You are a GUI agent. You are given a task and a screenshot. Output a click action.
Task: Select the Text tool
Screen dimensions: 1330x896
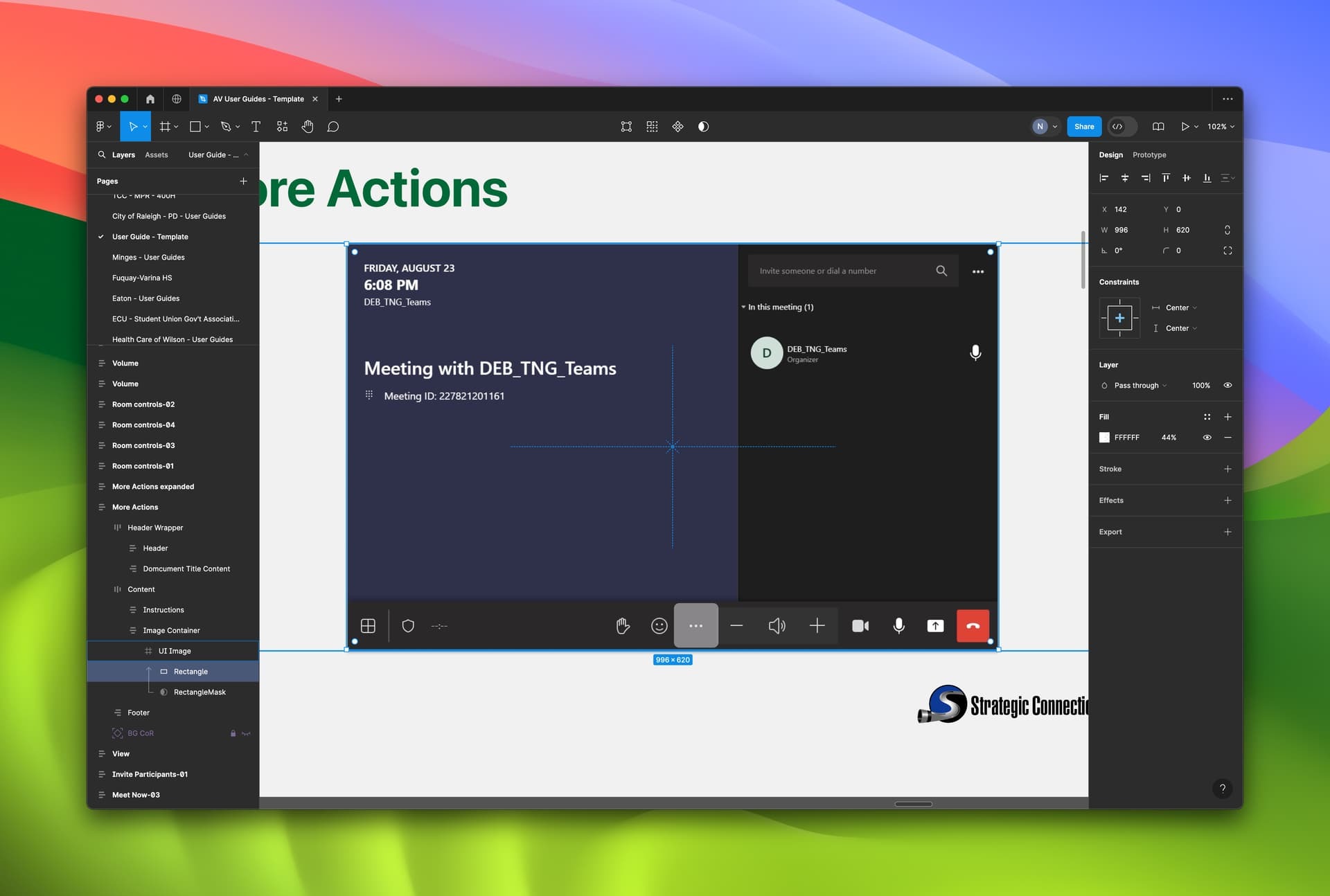click(256, 127)
